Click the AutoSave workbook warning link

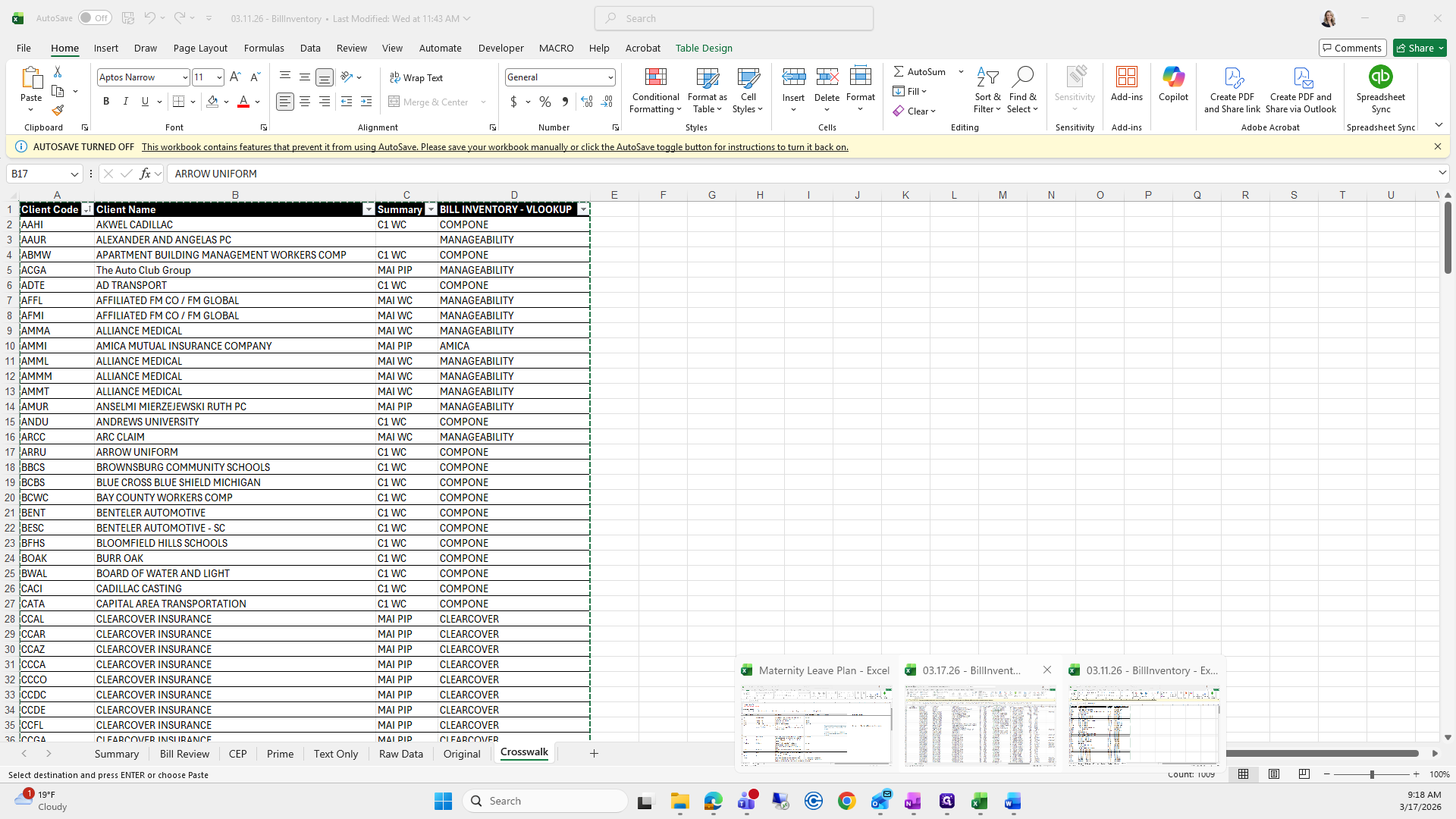494,147
